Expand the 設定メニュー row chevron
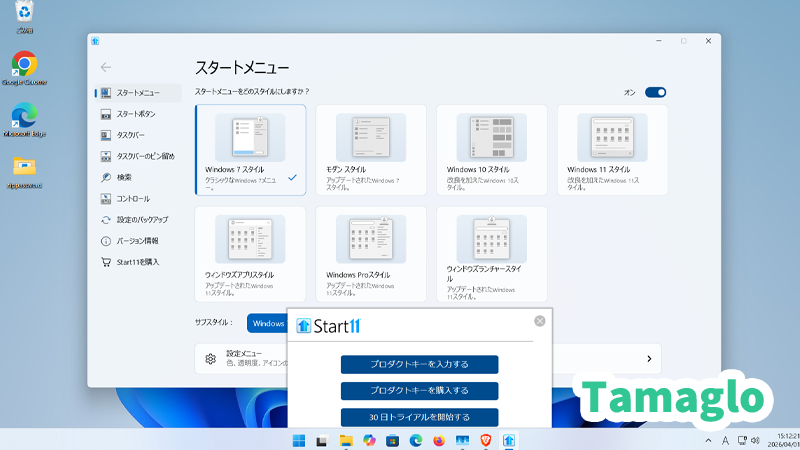 point(648,358)
